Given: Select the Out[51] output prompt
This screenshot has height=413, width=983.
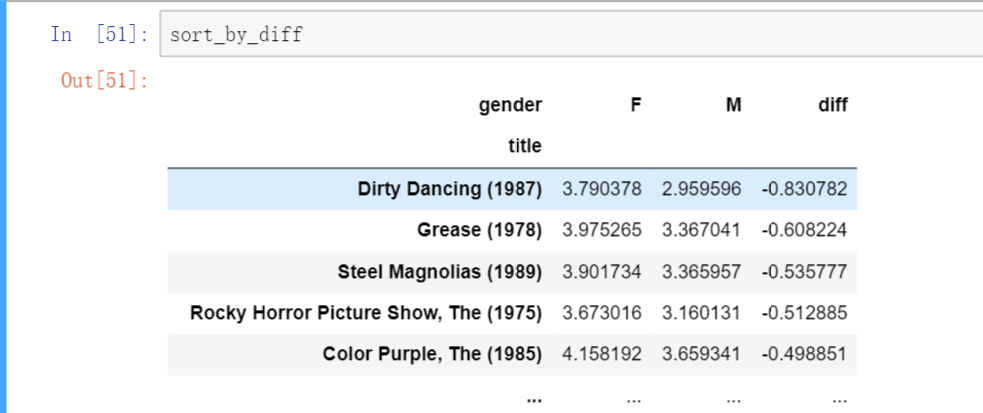Looking at the screenshot, I should click(x=104, y=80).
